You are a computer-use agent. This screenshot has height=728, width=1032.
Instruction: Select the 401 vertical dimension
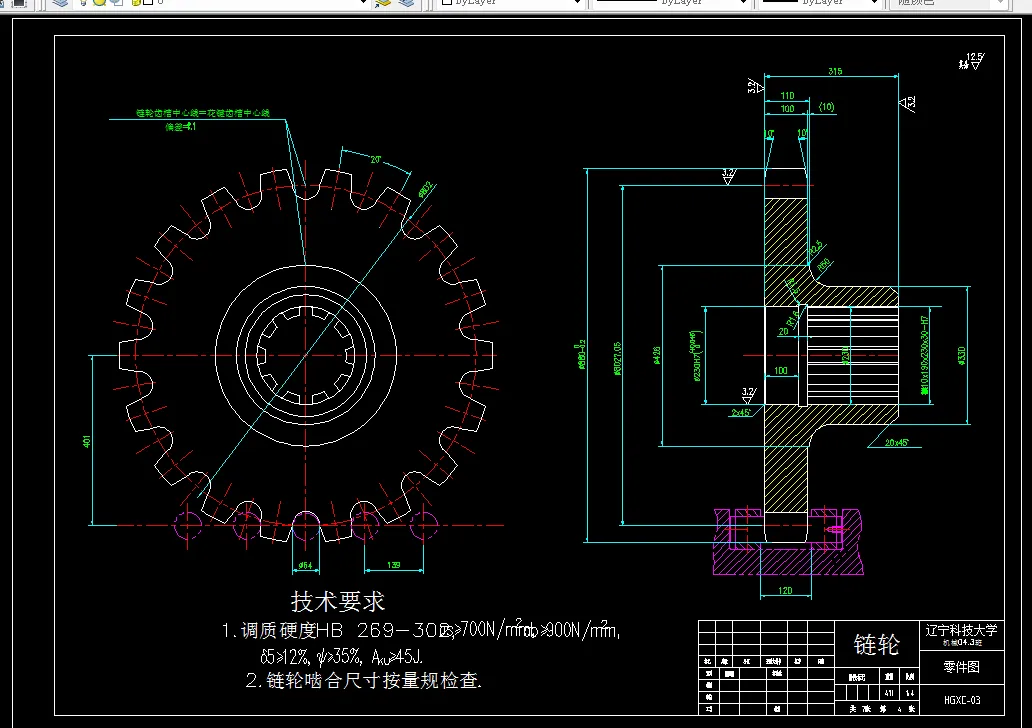click(x=86, y=441)
